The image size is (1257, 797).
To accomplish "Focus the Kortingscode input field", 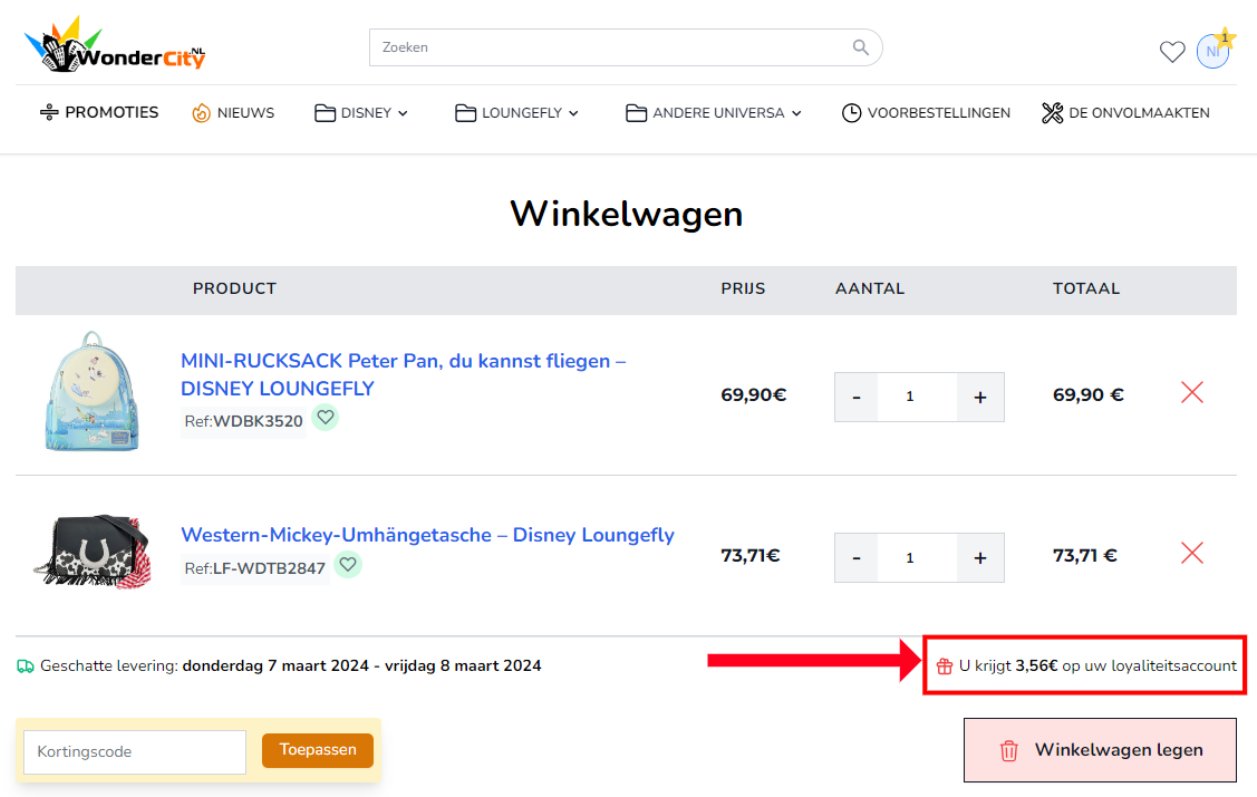I will pyautogui.click(x=135, y=752).
